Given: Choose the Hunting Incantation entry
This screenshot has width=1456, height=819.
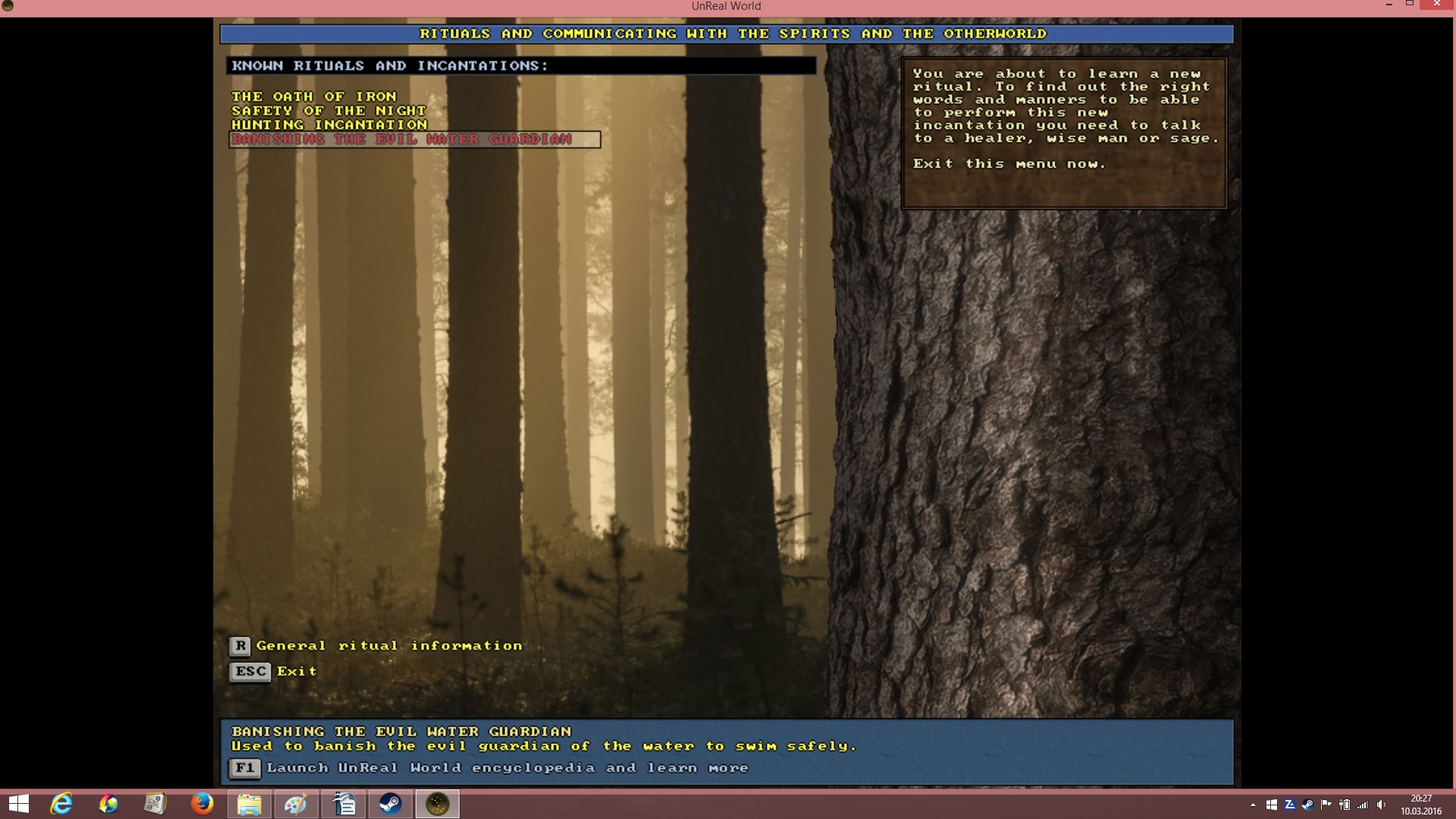Looking at the screenshot, I should pyautogui.click(x=329, y=125).
